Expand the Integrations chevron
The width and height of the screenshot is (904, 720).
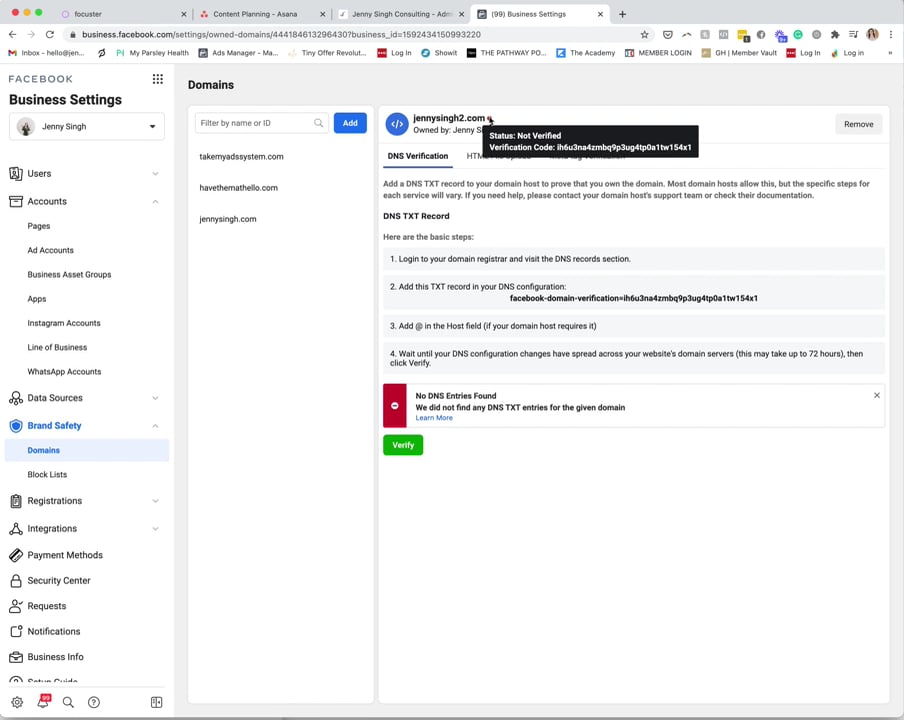click(155, 529)
